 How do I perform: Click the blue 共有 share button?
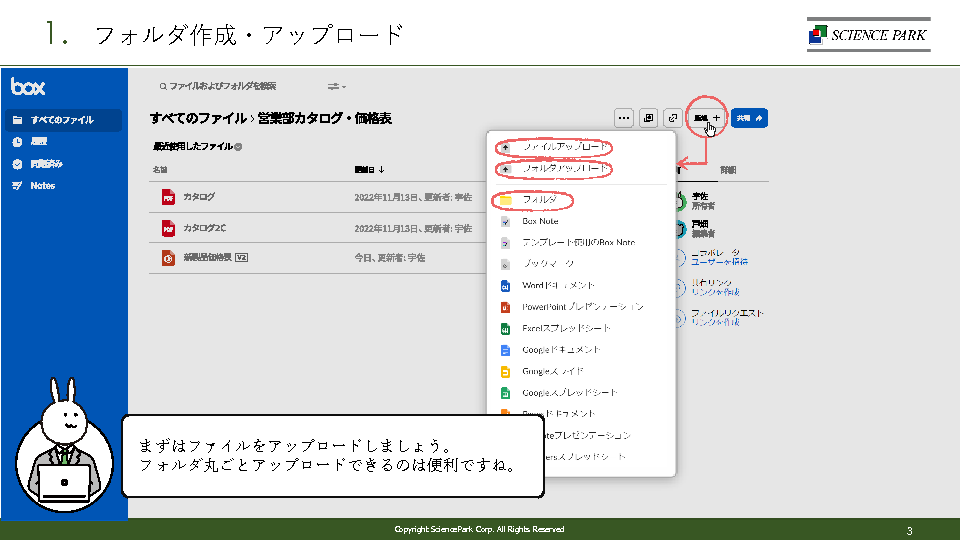pos(749,118)
